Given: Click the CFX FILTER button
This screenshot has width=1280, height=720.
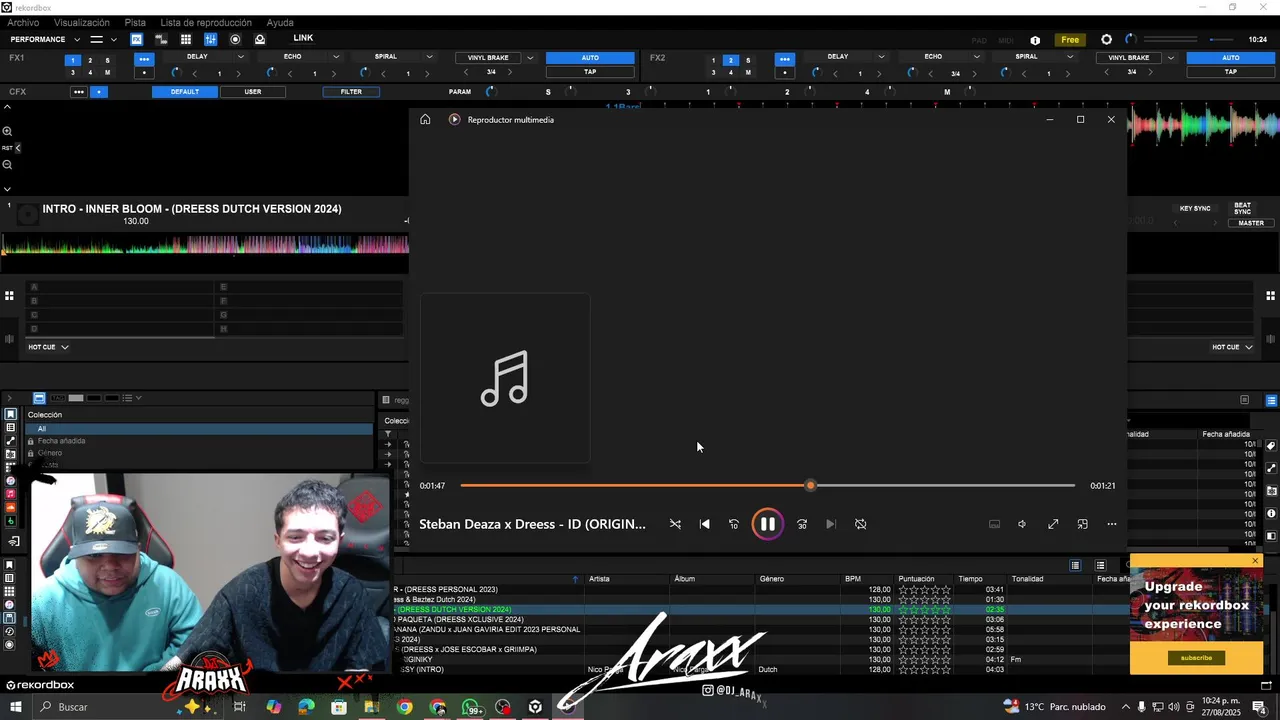Looking at the screenshot, I should point(351,92).
